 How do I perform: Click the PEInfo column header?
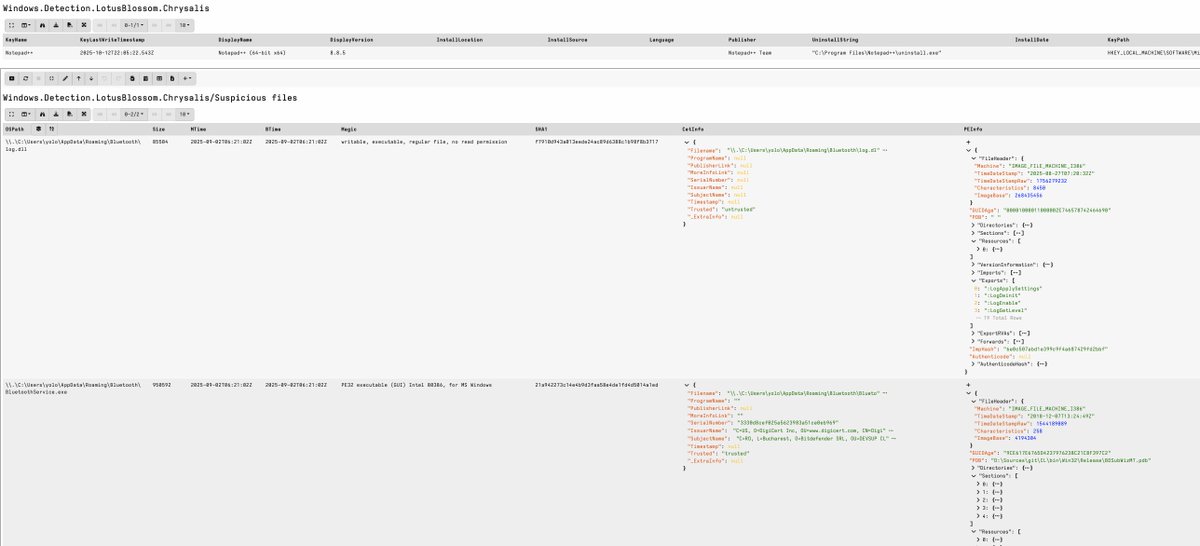pyautogui.click(x=973, y=129)
